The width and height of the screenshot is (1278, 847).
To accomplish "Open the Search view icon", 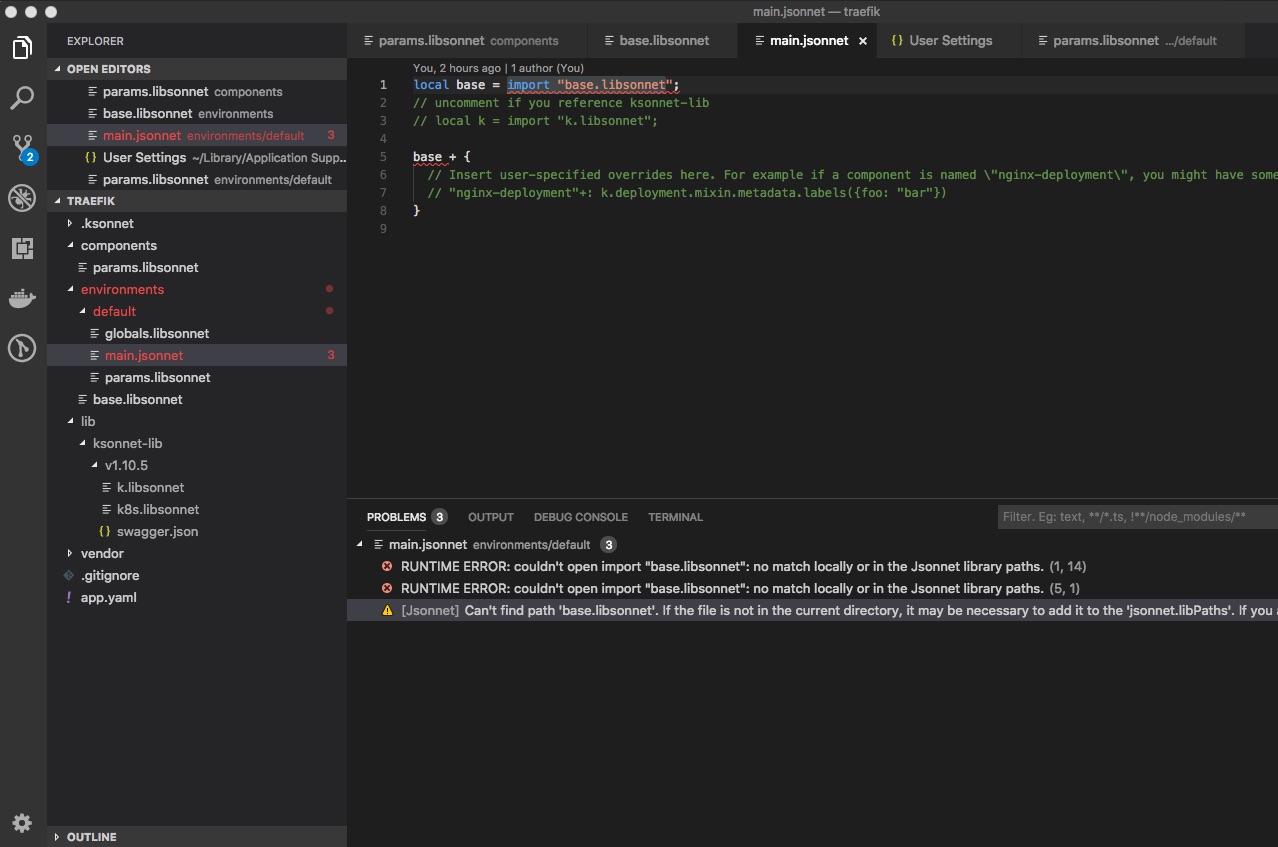I will pyautogui.click(x=22, y=98).
